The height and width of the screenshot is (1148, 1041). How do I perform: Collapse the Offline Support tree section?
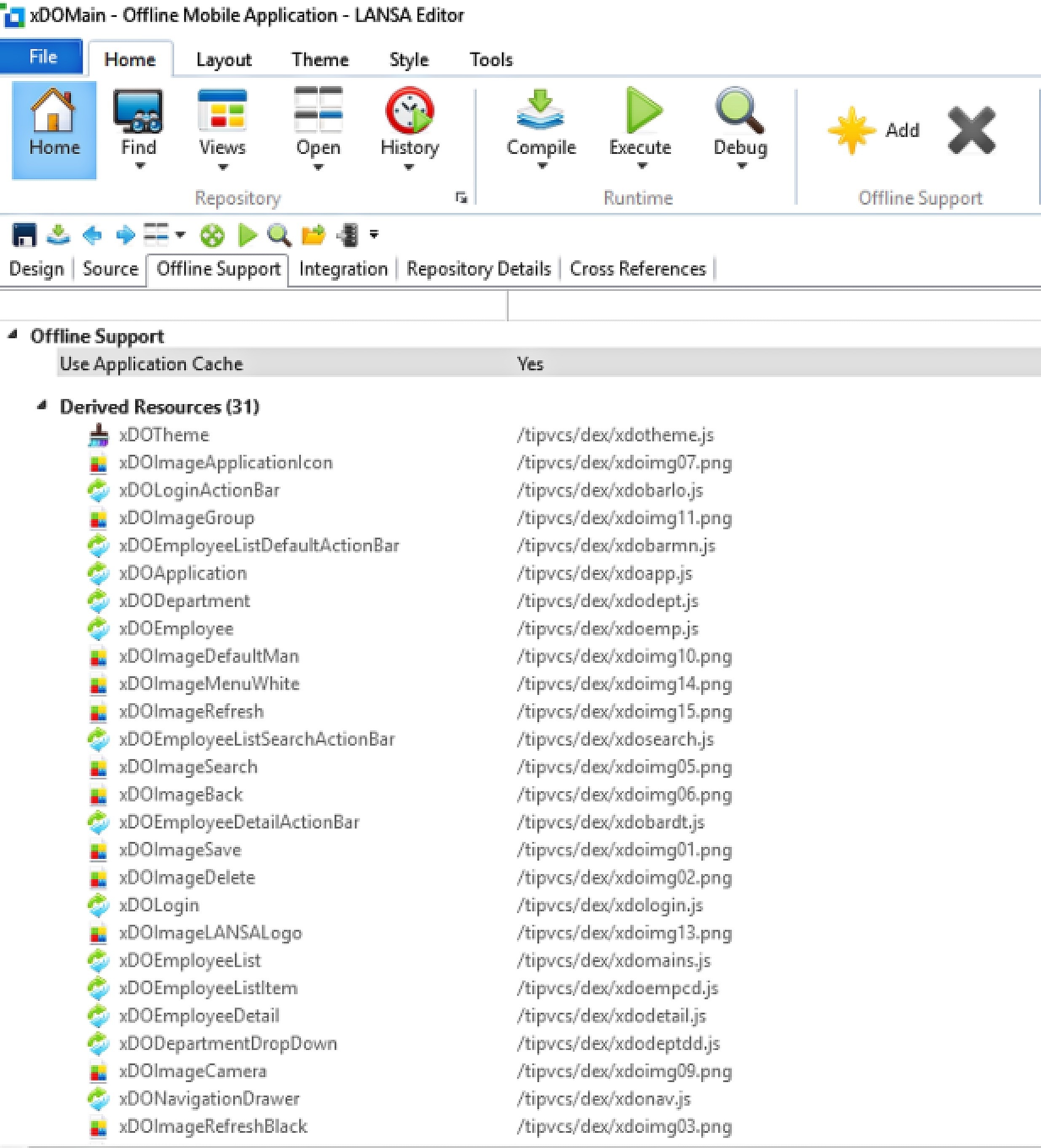(x=13, y=335)
